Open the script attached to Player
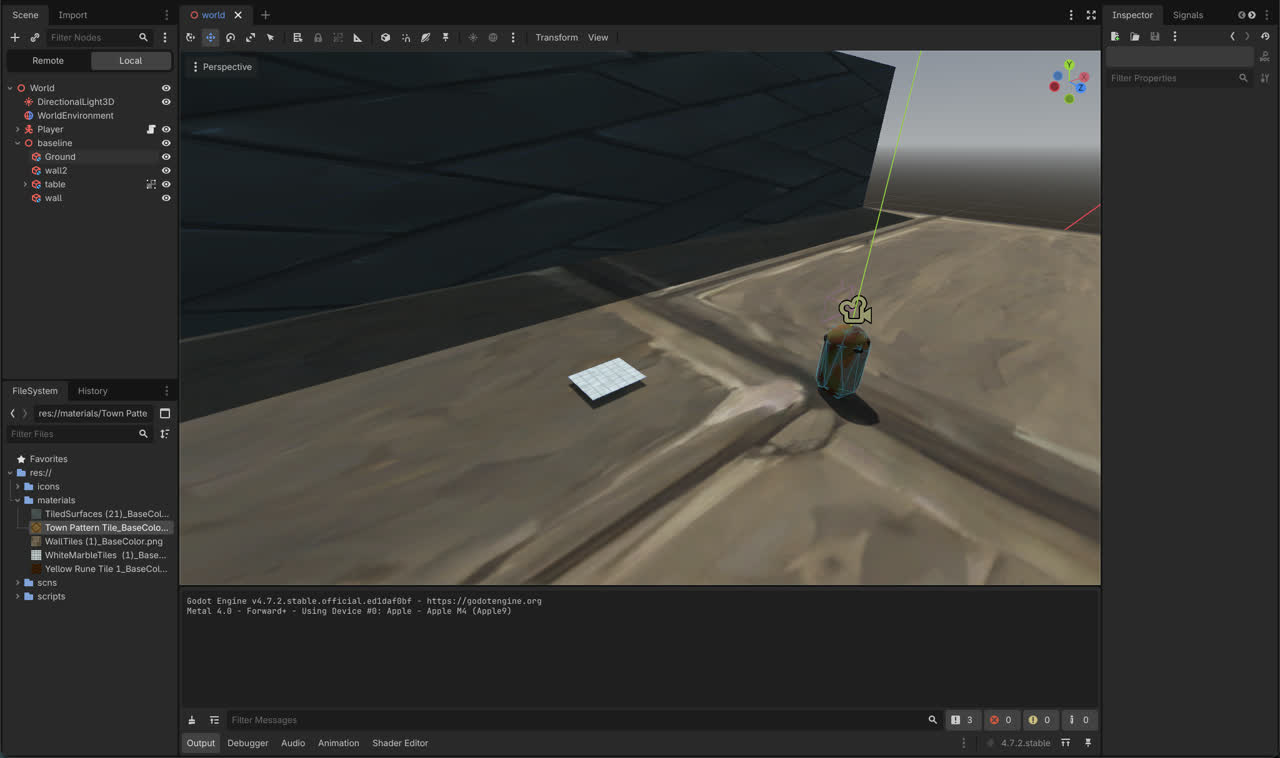This screenshot has height=758, width=1280. pyautogui.click(x=151, y=129)
